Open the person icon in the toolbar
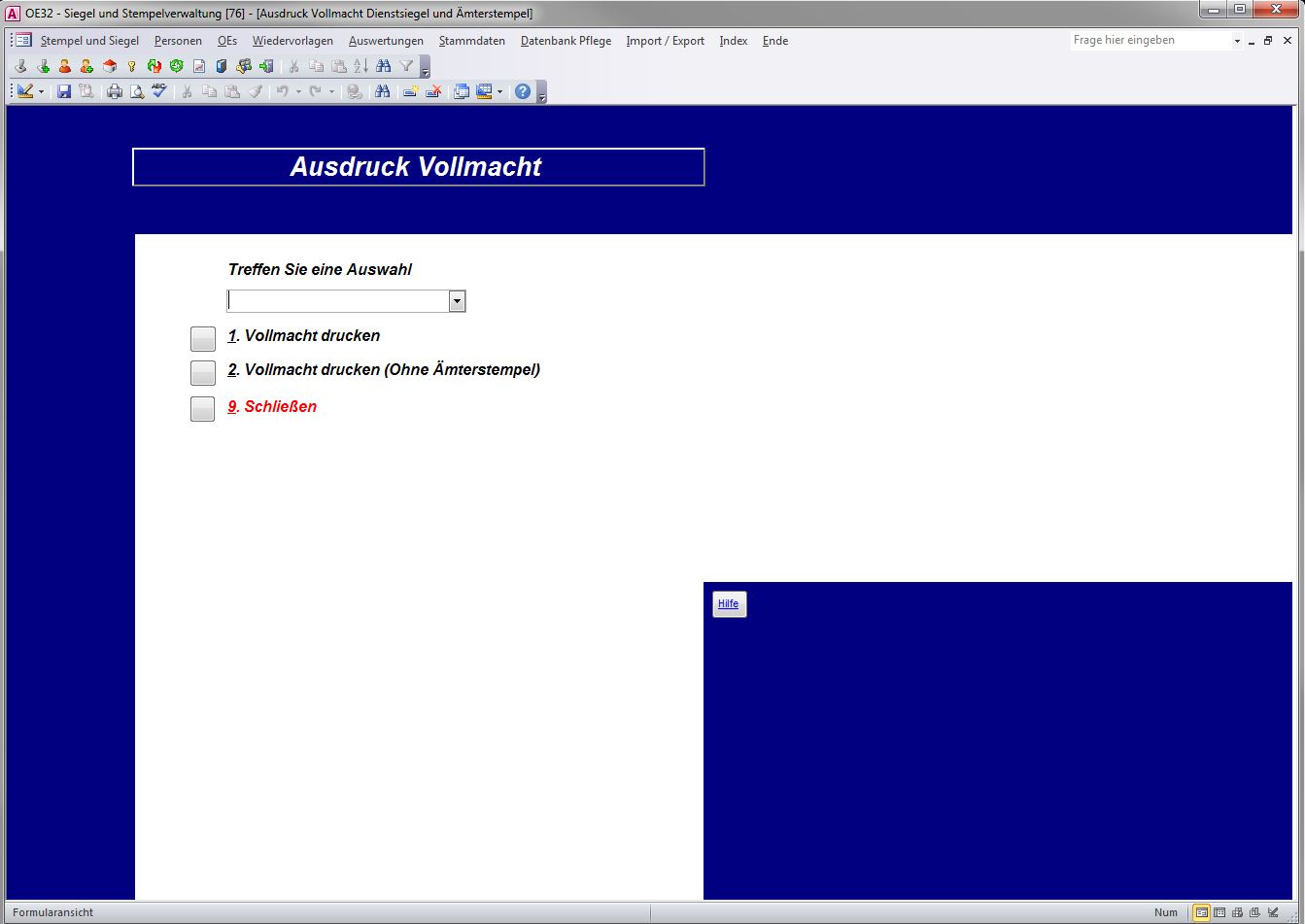Viewport: 1305px width, 924px height. point(65,66)
